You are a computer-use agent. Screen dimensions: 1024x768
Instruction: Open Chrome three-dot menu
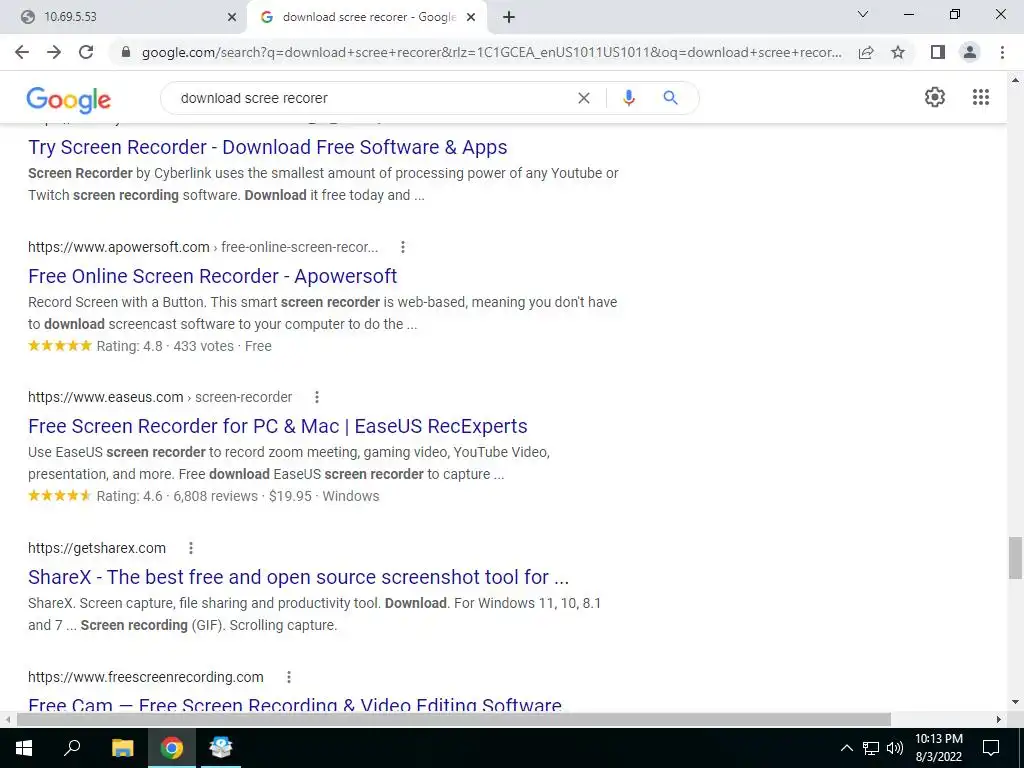[1002, 52]
